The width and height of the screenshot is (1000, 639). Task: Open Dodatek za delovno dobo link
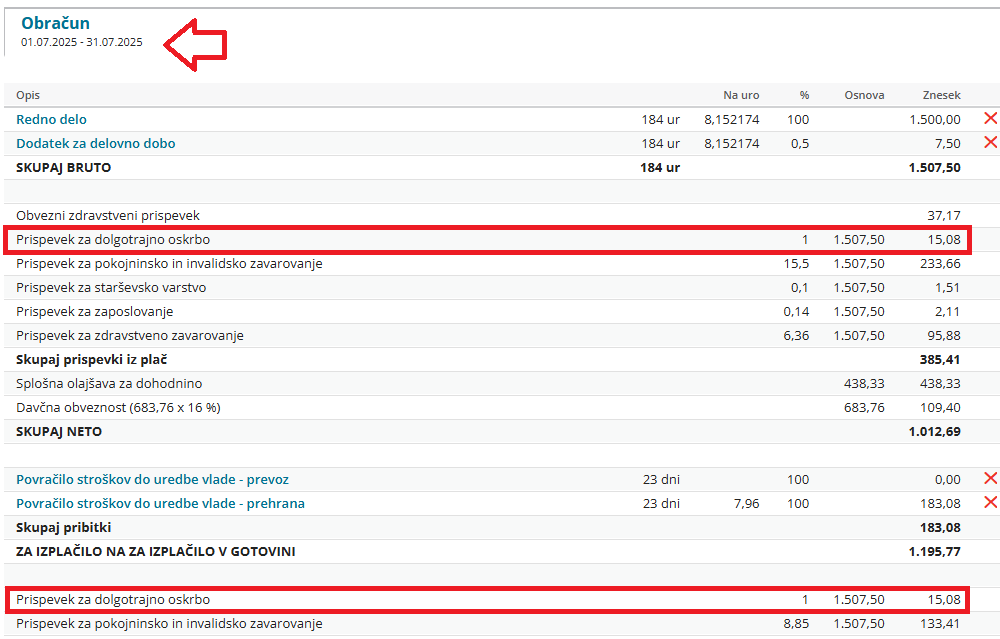coord(96,143)
